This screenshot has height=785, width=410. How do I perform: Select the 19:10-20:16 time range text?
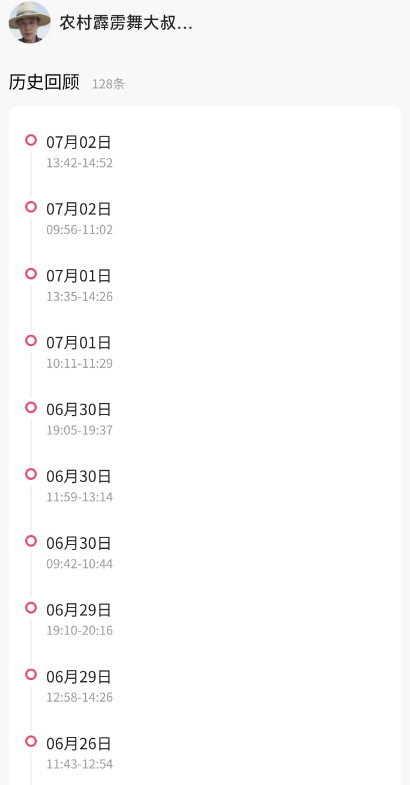[x=80, y=631]
